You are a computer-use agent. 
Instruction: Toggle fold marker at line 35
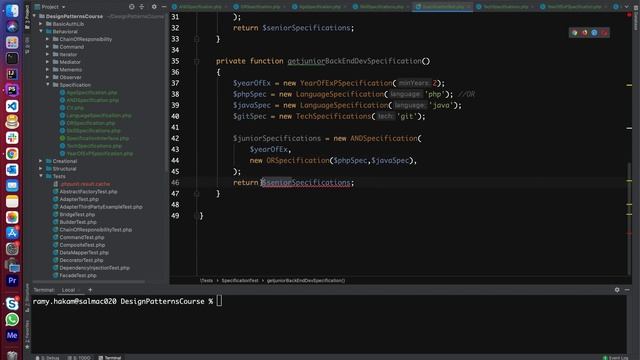pyautogui.click(x=197, y=61)
